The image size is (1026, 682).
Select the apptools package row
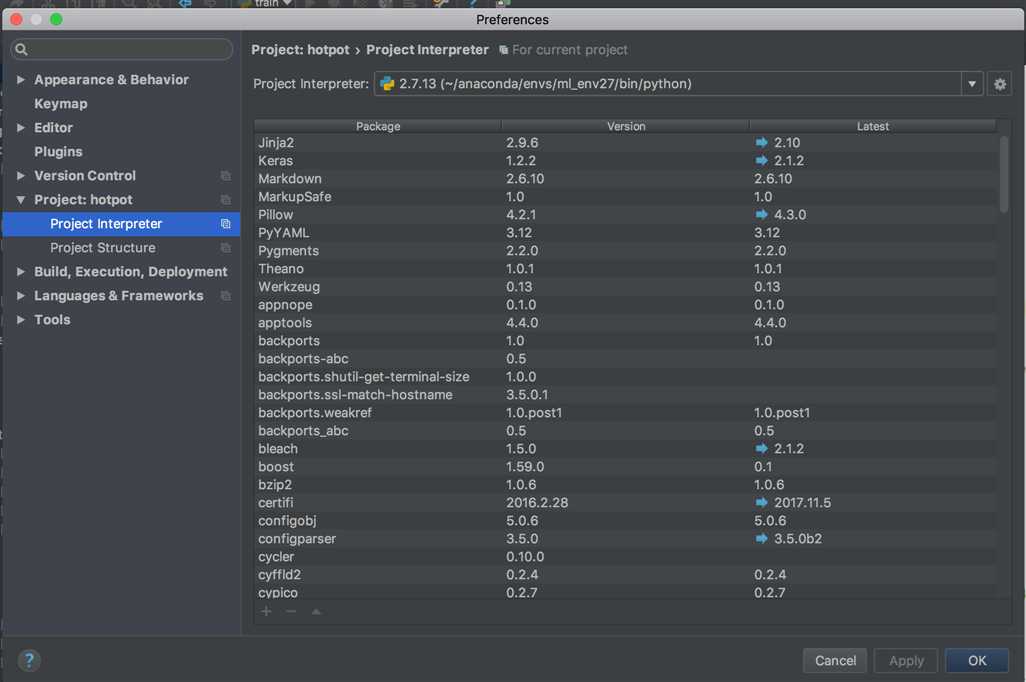626,322
